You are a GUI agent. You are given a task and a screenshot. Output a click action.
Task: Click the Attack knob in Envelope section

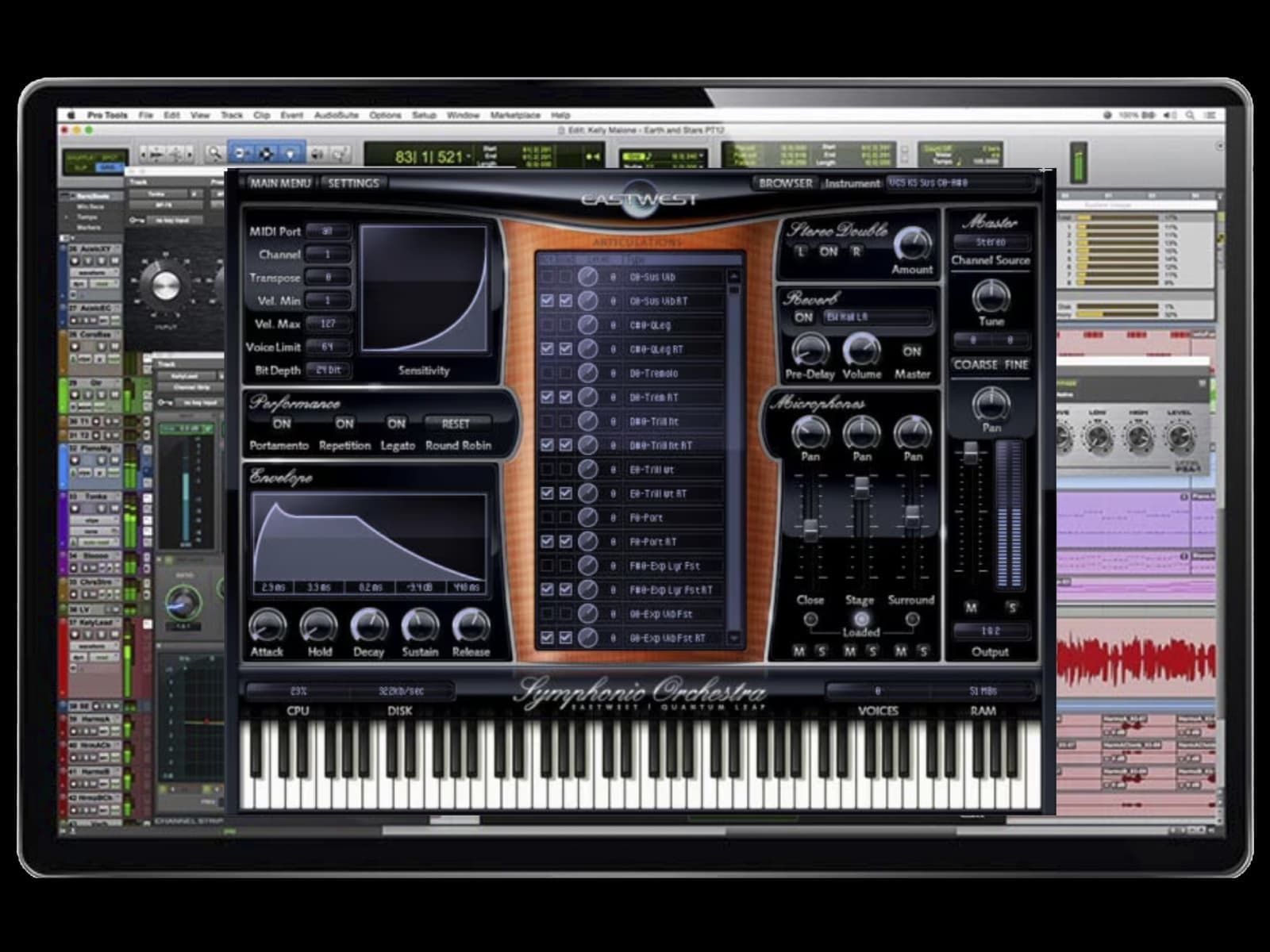[x=267, y=627]
